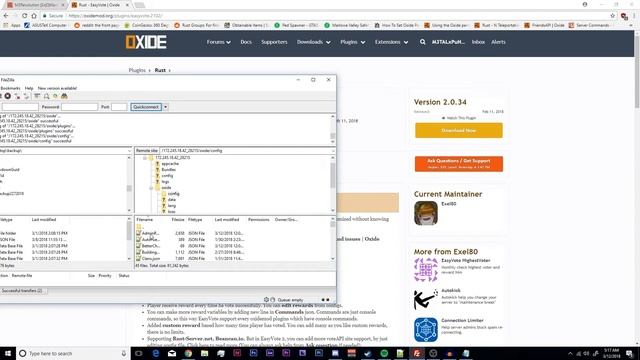The width and height of the screenshot is (640, 360).
Task: Click the binoculars file search icon
Action: (64, 96)
